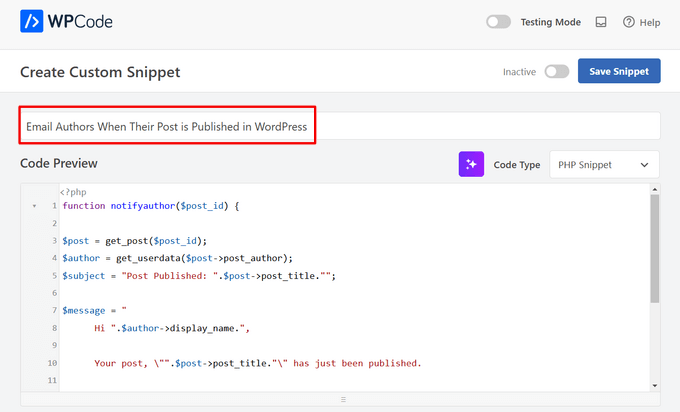The height and width of the screenshot is (412, 680).
Task: Click the WPCode logo icon
Action: pyautogui.click(x=32, y=21)
